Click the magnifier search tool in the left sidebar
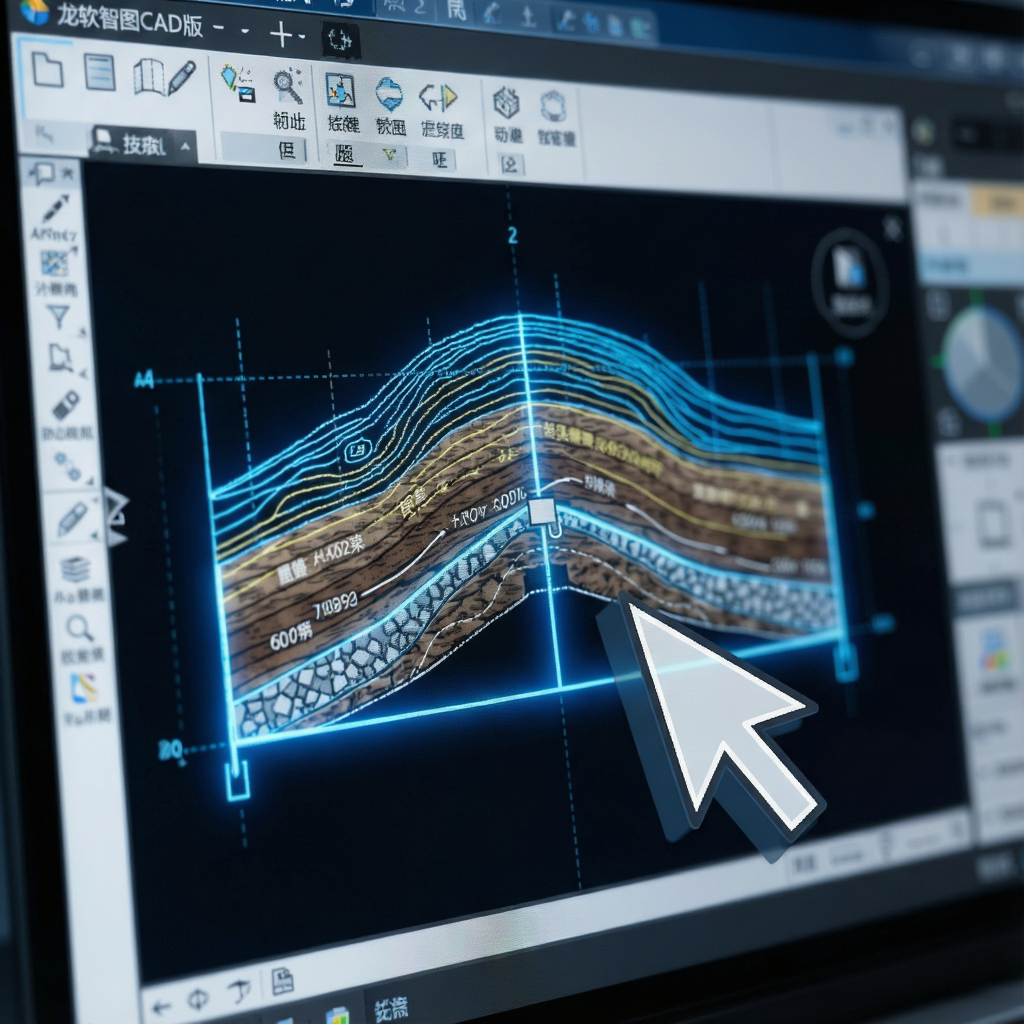 tap(80, 628)
